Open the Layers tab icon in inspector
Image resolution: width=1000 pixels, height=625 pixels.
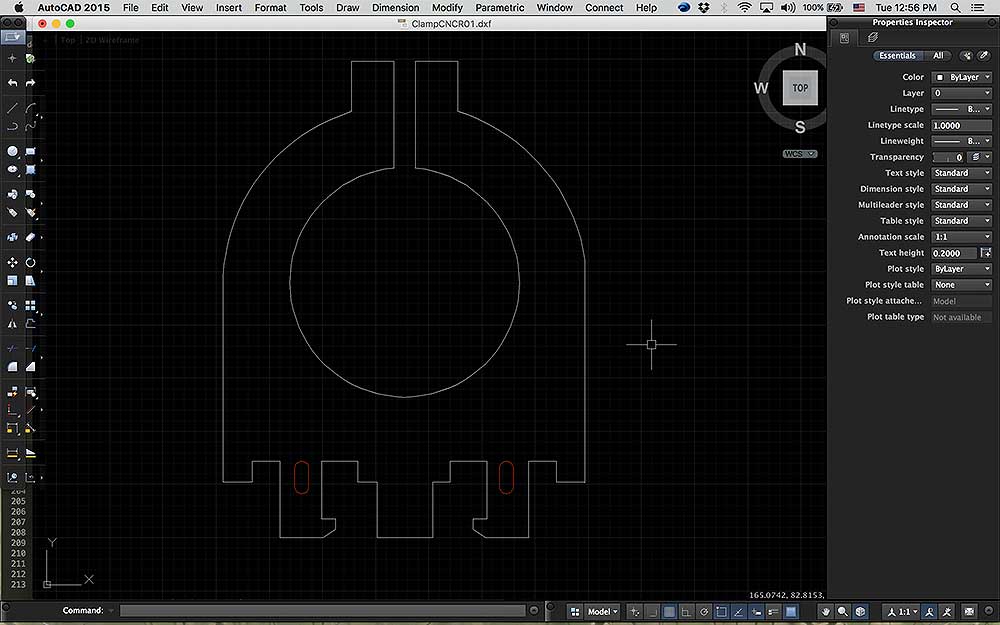(x=872, y=38)
